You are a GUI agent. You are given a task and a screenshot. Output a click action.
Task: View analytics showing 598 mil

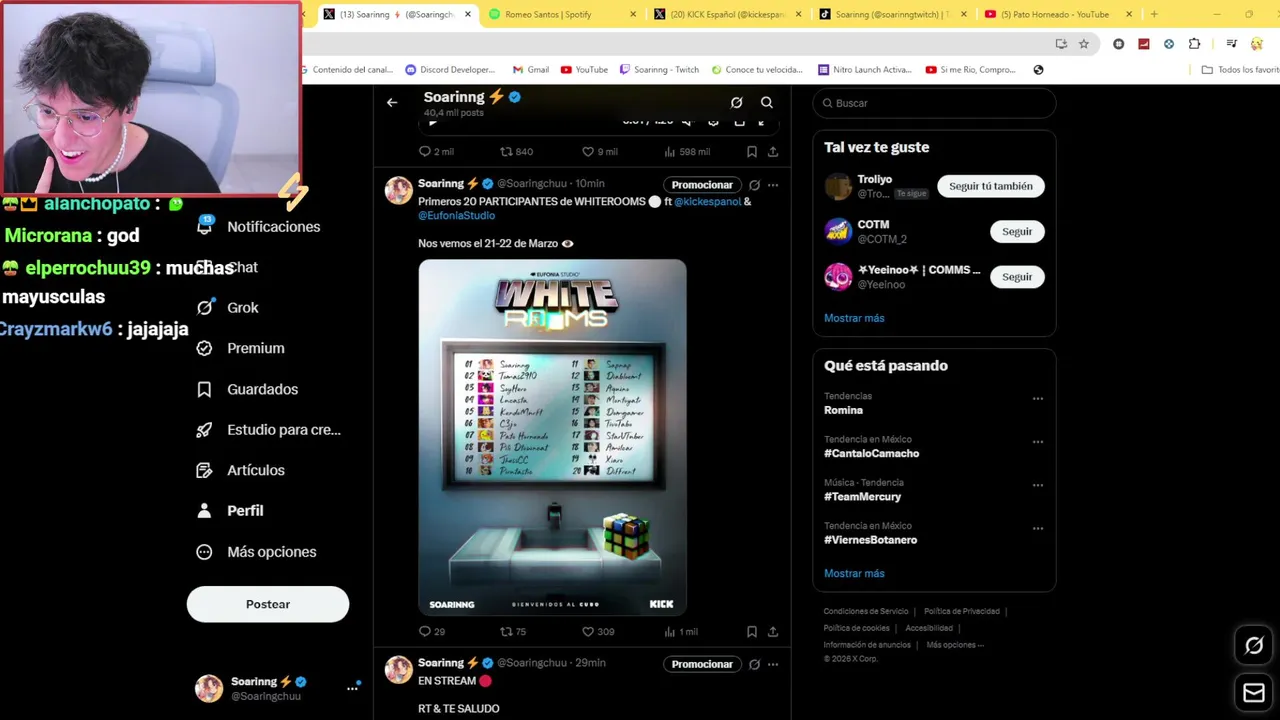[687, 152]
